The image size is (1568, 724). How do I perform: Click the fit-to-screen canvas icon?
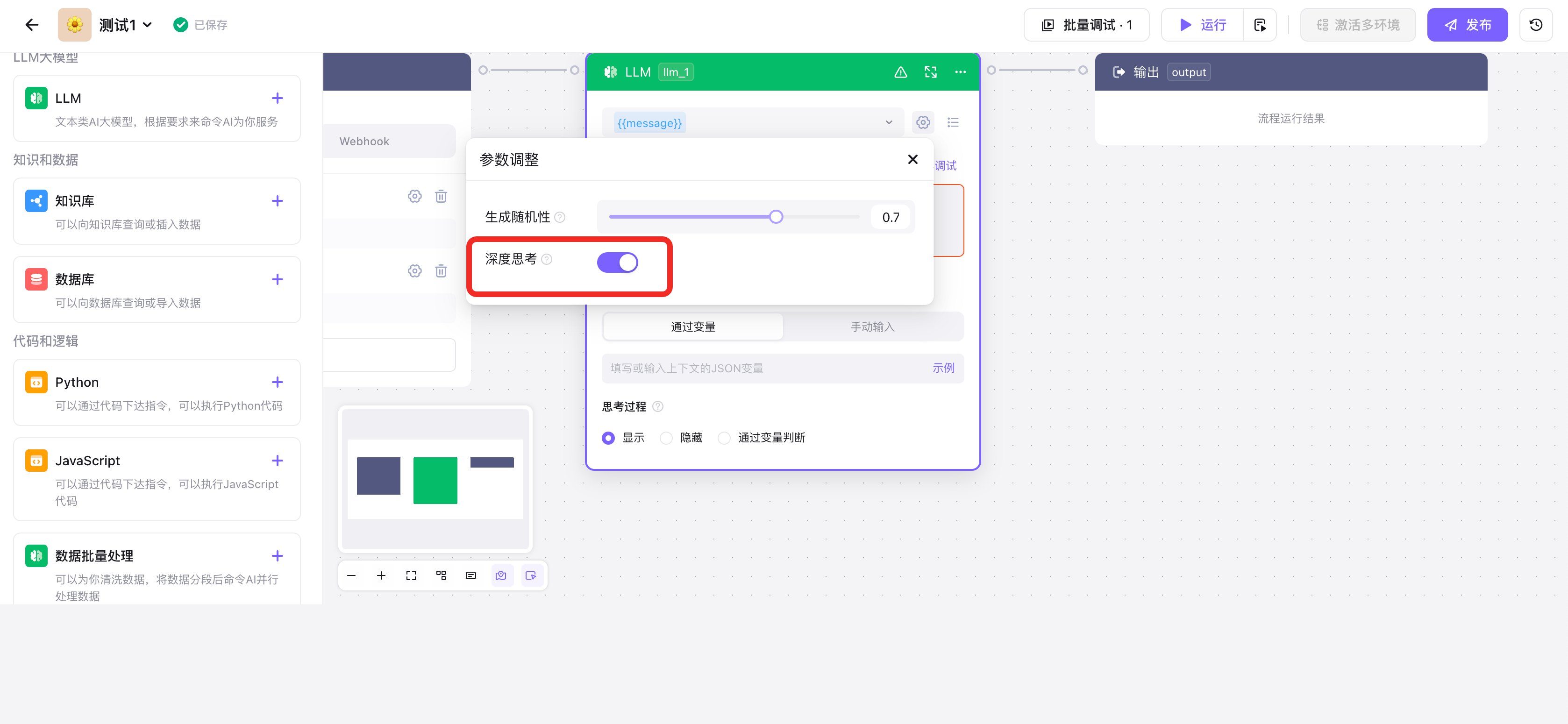(x=411, y=575)
